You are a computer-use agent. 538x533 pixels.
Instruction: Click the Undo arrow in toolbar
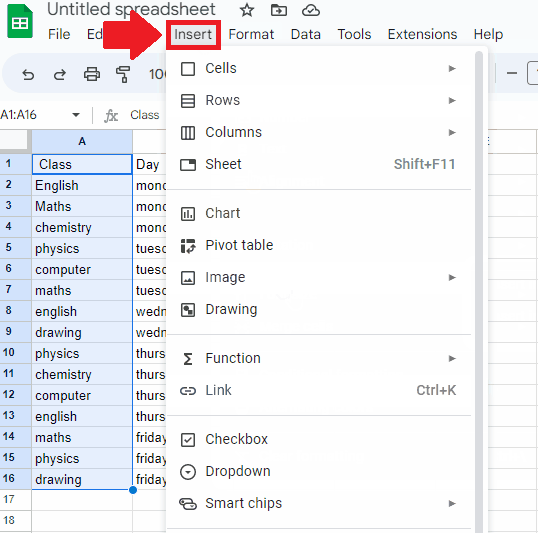[28, 74]
